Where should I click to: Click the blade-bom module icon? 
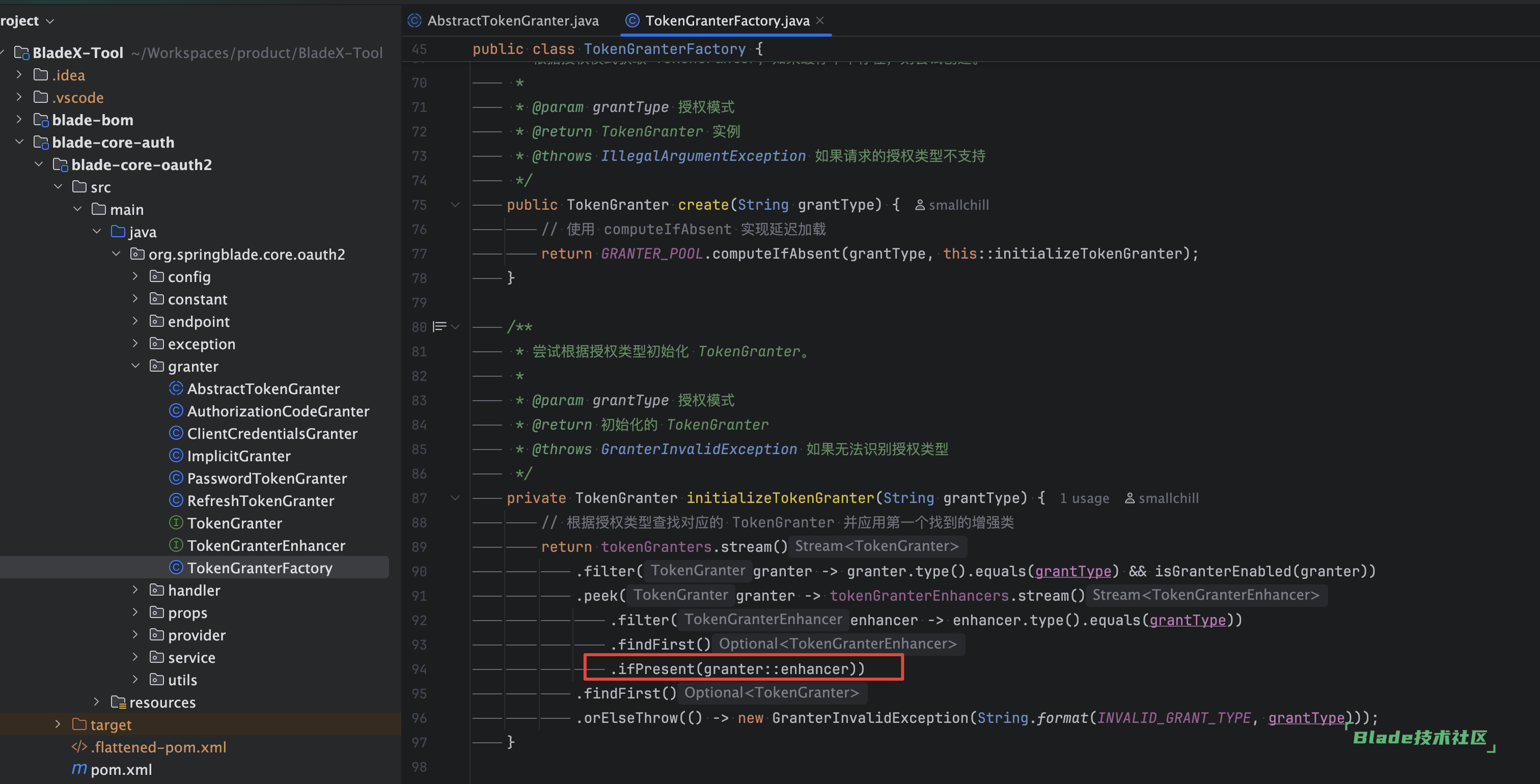[x=41, y=120]
